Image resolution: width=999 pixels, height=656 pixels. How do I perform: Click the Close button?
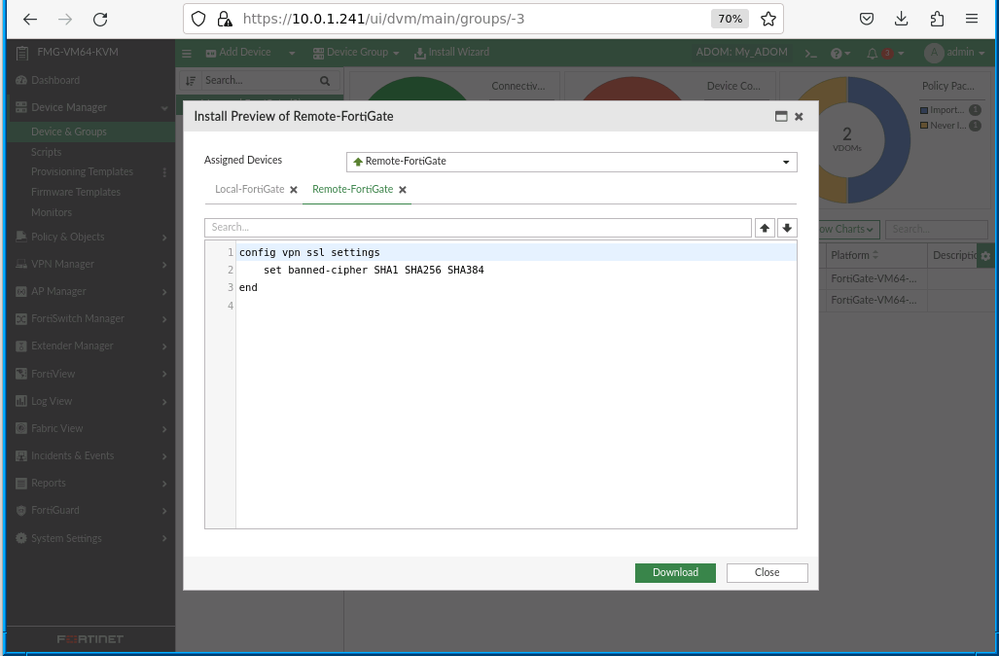pos(767,573)
